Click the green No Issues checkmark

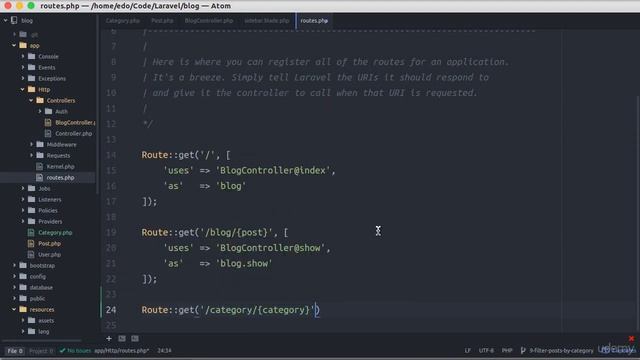(x=62, y=351)
